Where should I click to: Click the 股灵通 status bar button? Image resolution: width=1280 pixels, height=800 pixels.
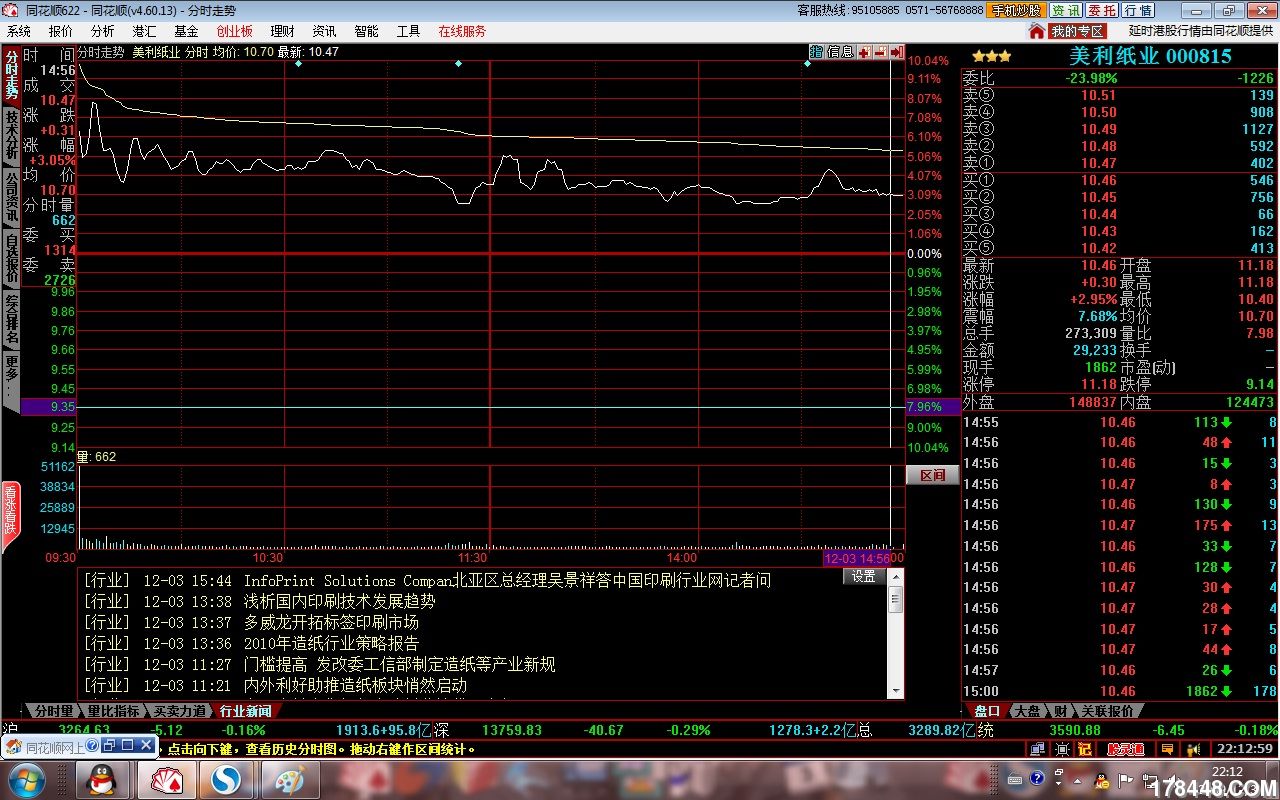click(1126, 749)
